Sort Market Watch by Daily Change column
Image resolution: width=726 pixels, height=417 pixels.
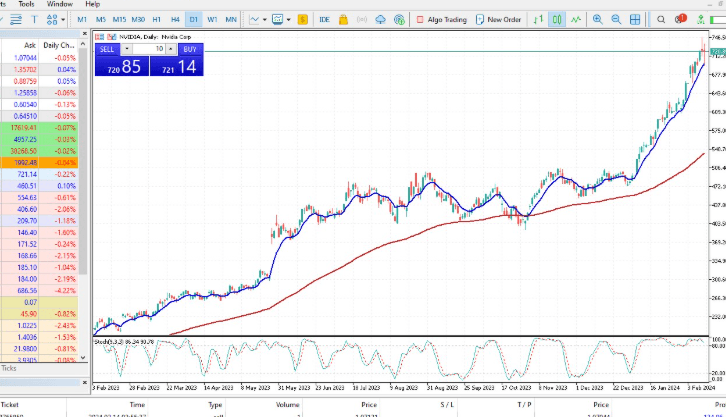click(58, 45)
